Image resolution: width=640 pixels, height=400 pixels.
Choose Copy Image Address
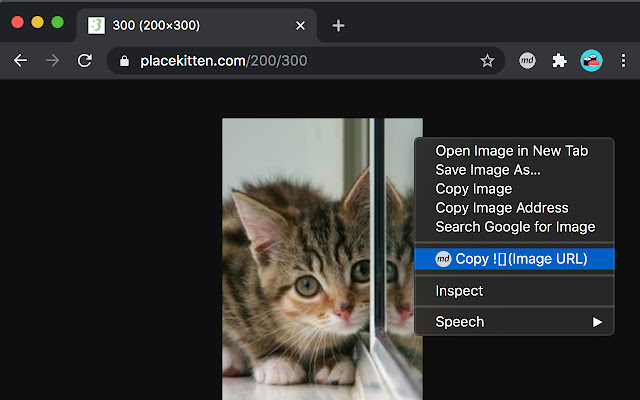pyautogui.click(x=502, y=208)
